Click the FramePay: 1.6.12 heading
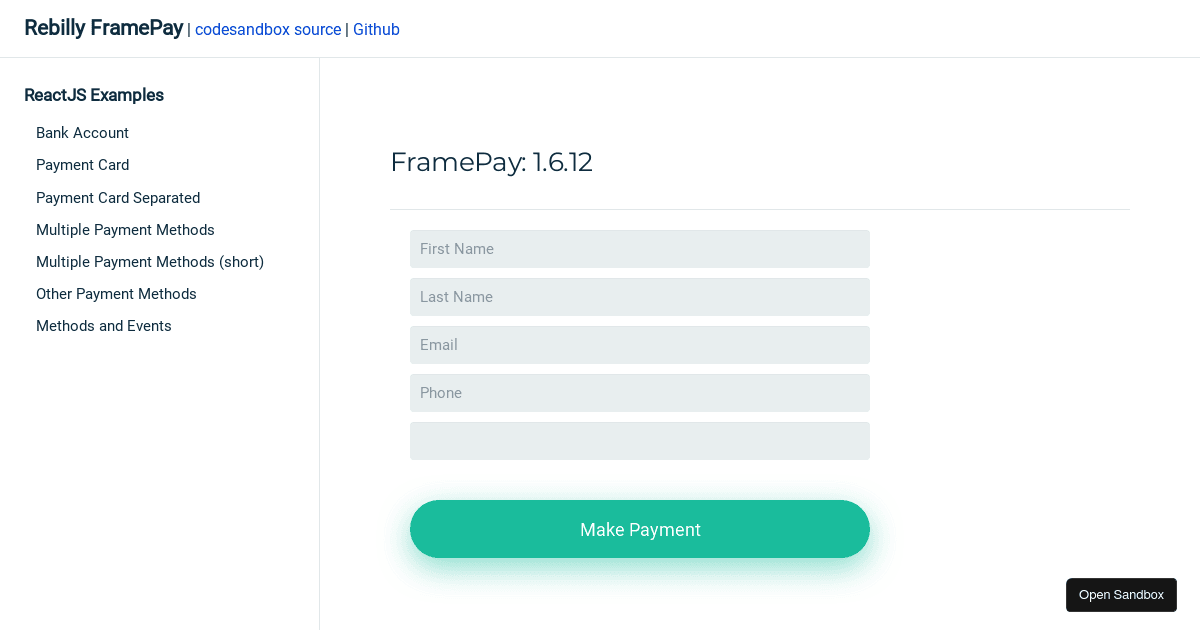The image size is (1200, 630). coord(491,162)
